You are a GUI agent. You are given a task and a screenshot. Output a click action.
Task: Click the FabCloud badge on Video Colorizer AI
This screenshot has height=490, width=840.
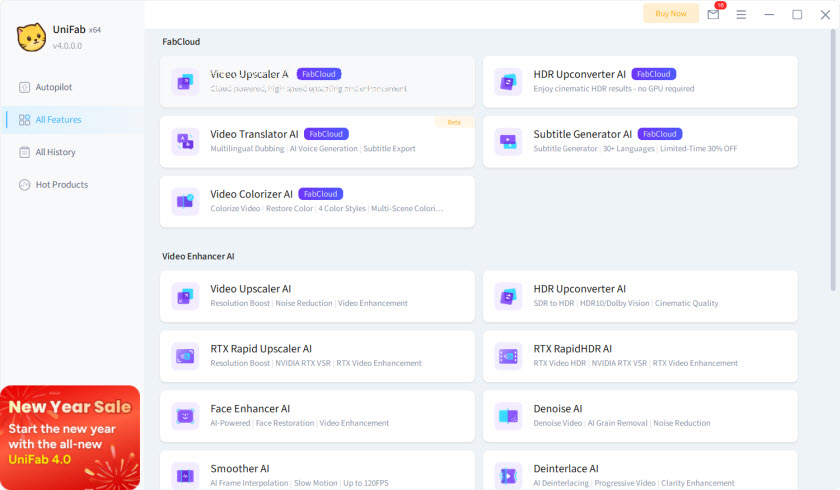320,194
